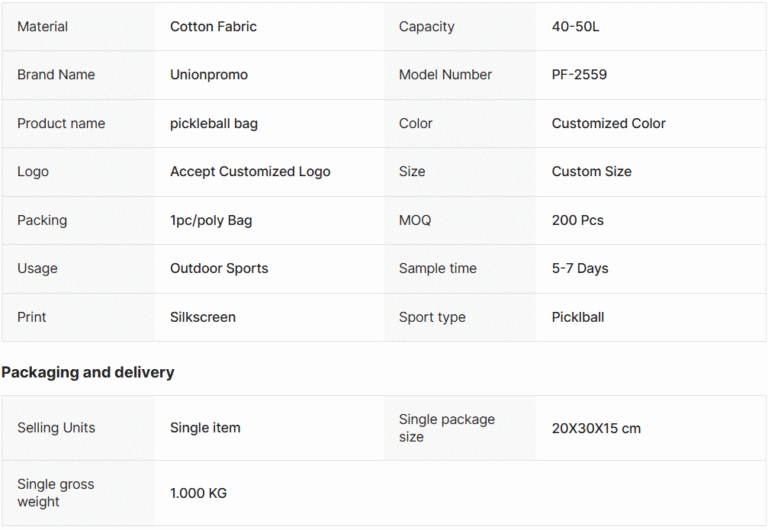Click the pickleball bag product name
768x530 pixels.
[x=214, y=123]
